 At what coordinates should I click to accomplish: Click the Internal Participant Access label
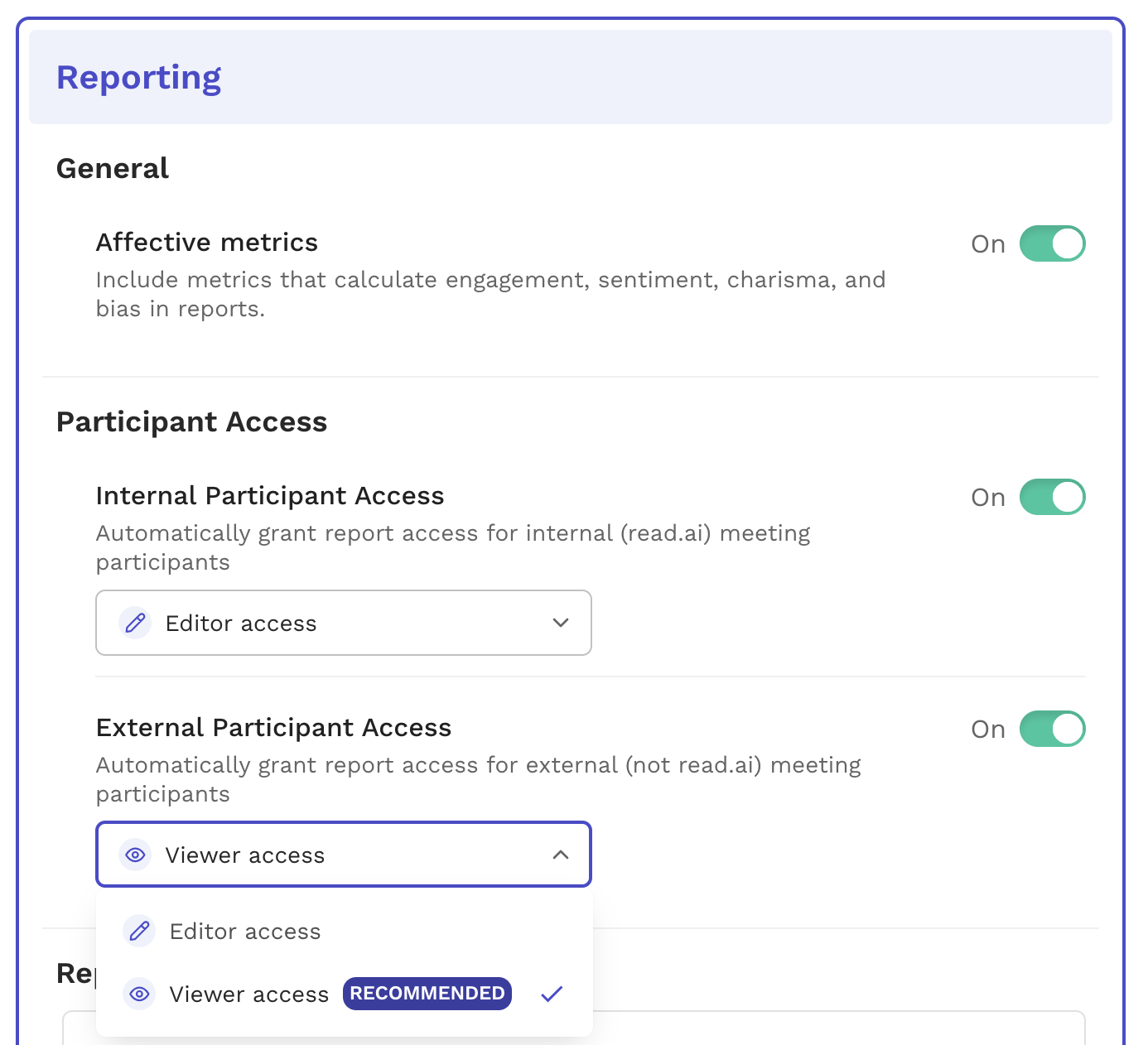270,495
